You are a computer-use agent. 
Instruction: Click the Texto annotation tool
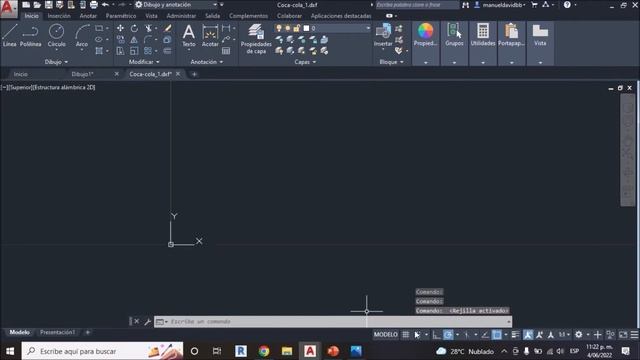pos(189,36)
